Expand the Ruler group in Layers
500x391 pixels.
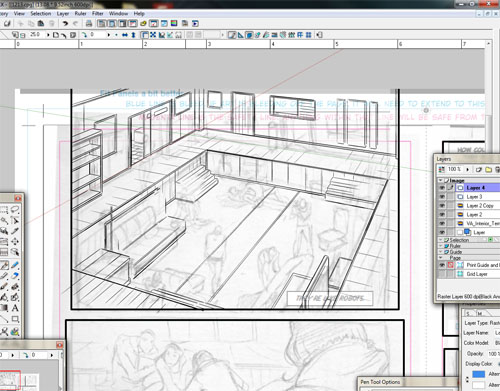pyautogui.click(x=441, y=246)
